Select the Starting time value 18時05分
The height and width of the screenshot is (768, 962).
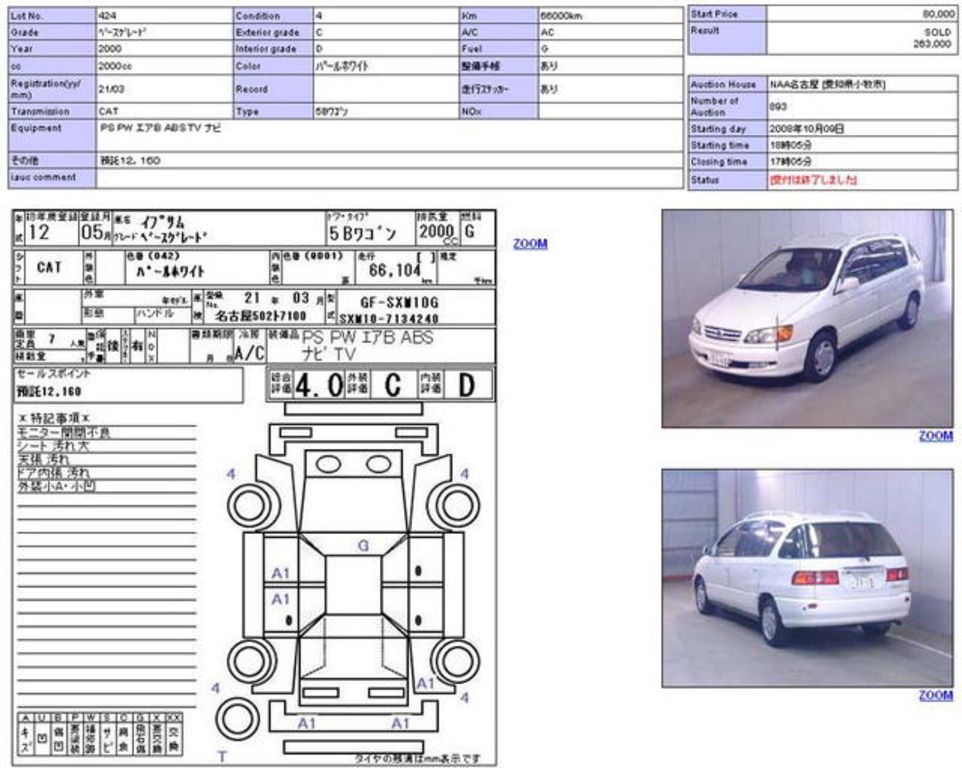(x=791, y=145)
